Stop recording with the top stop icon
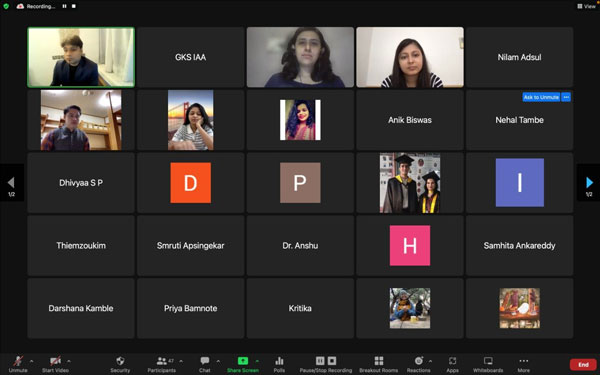Screen dimensions: 600x375 click(74, 6)
